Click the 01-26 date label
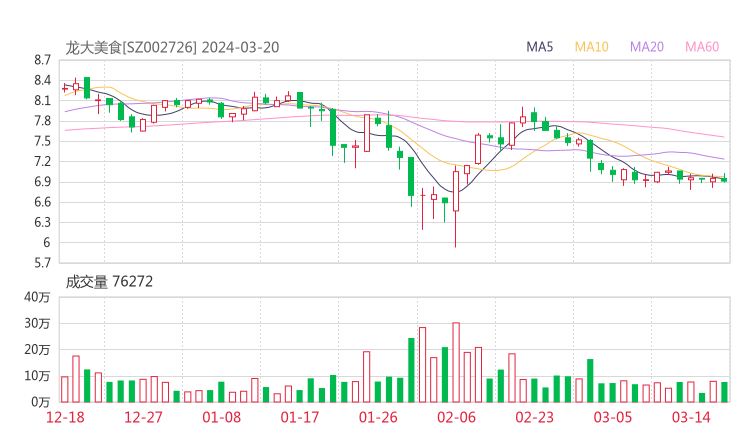The image size is (740, 440). tap(378, 417)
